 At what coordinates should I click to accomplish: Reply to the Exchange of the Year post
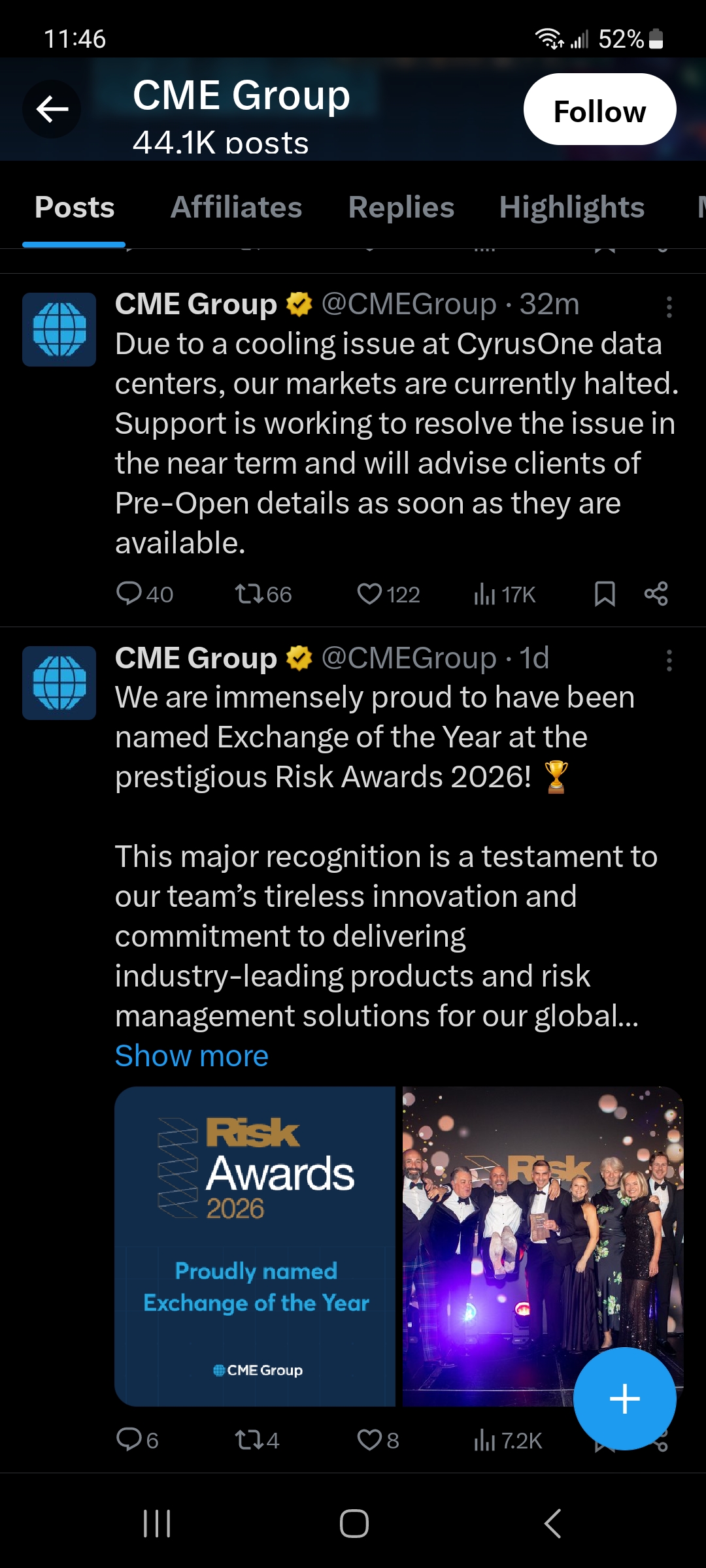coord(129,1439)
